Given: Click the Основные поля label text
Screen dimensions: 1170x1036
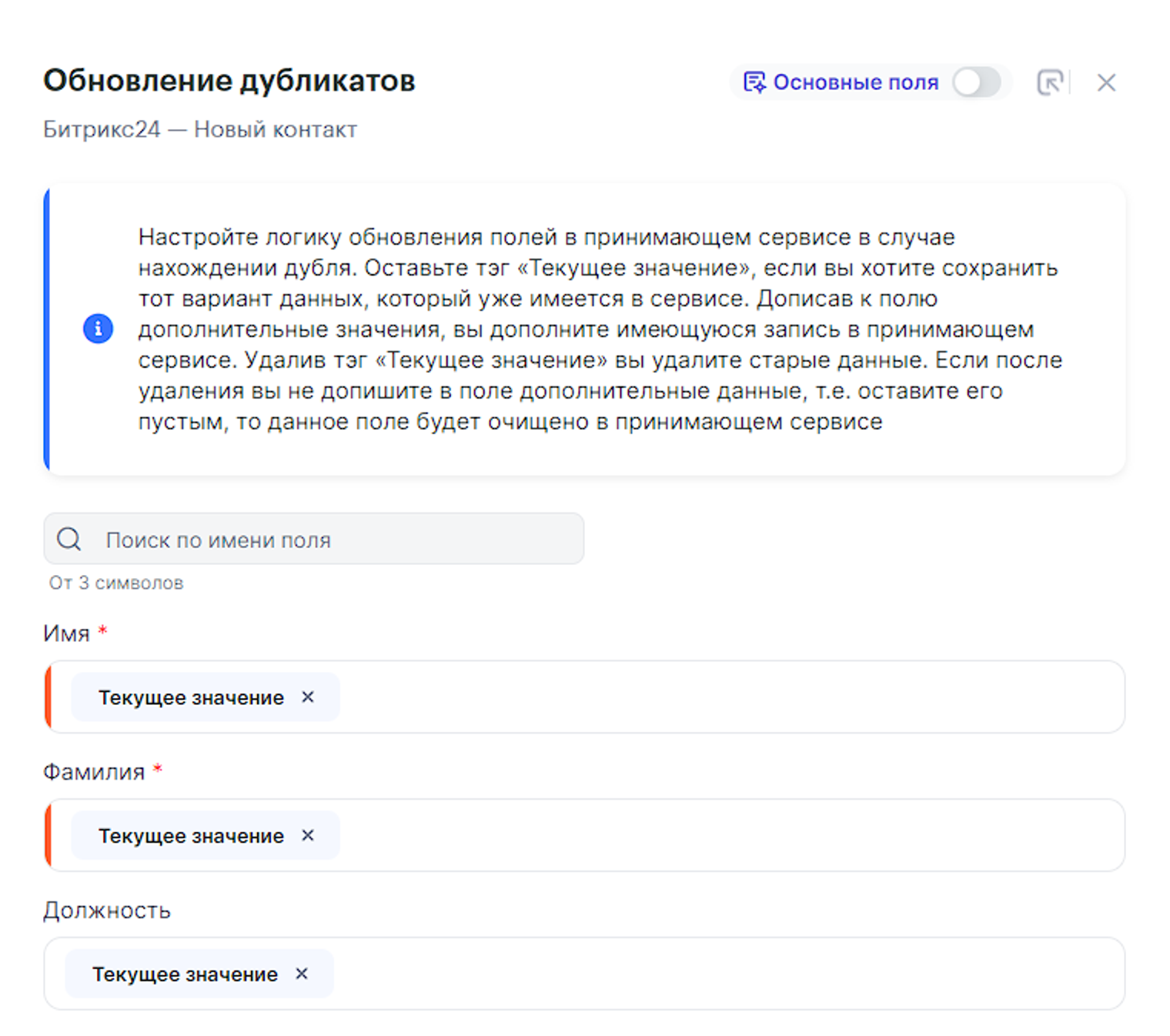Looking at the screenshot, I should 855,82.
